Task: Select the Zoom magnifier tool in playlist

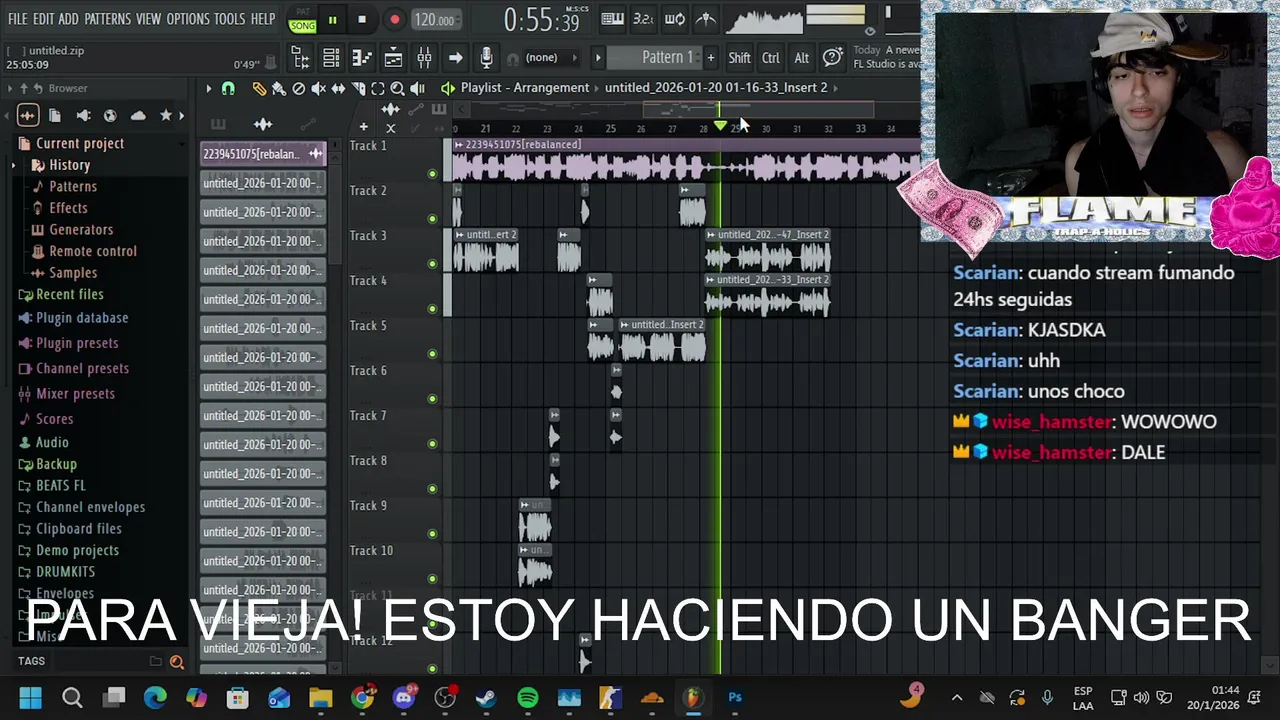Action: pyautogui.click(x=397, y=88)
